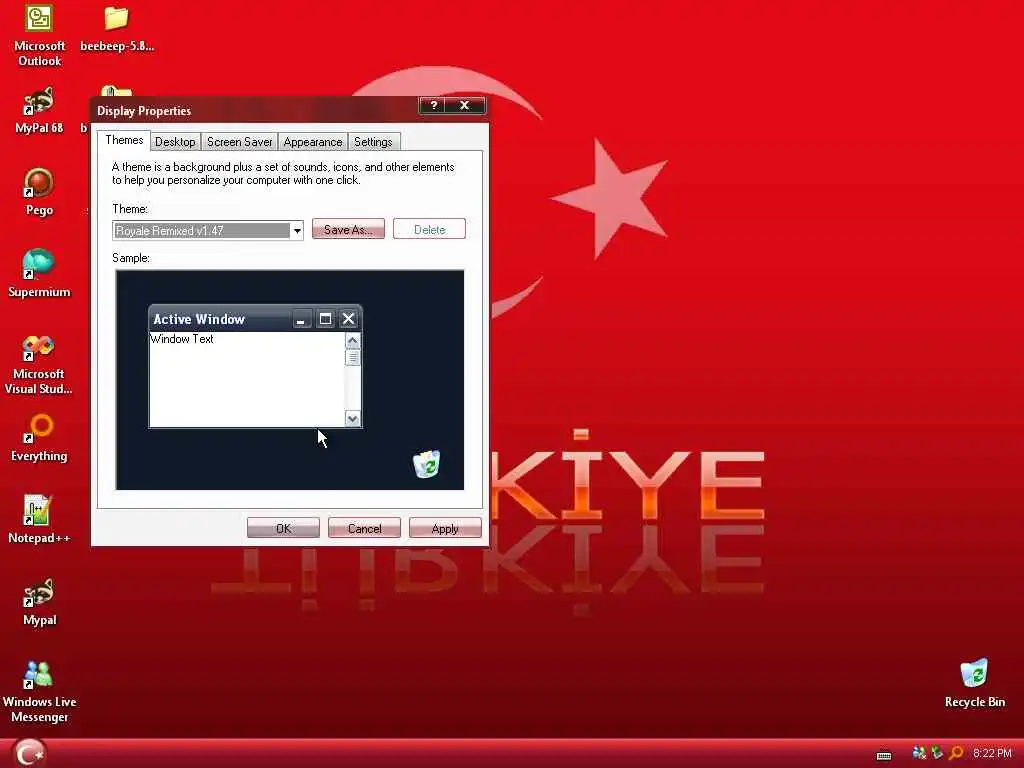The height and width of the screenshot is (768, 1024).
Task: Open the Screen Saver tab
Action: [x=239, y=142]
